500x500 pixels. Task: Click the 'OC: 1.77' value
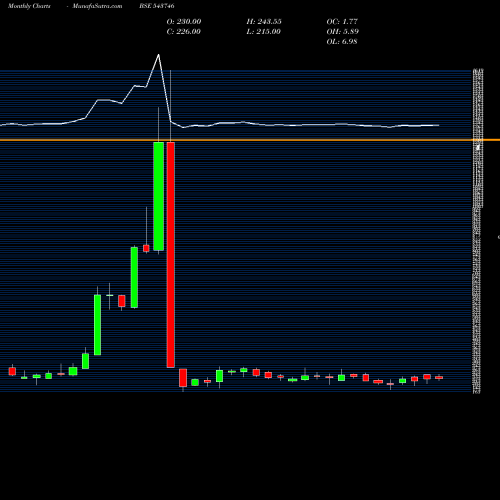[x=342, y=21]
